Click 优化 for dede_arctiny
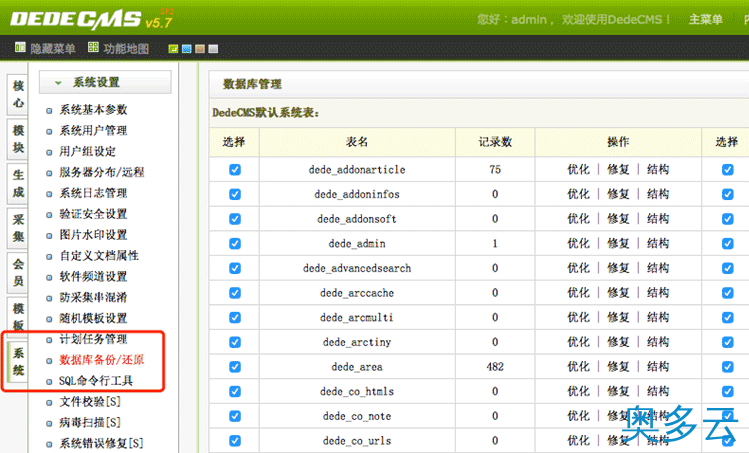 tap(578, 342)
